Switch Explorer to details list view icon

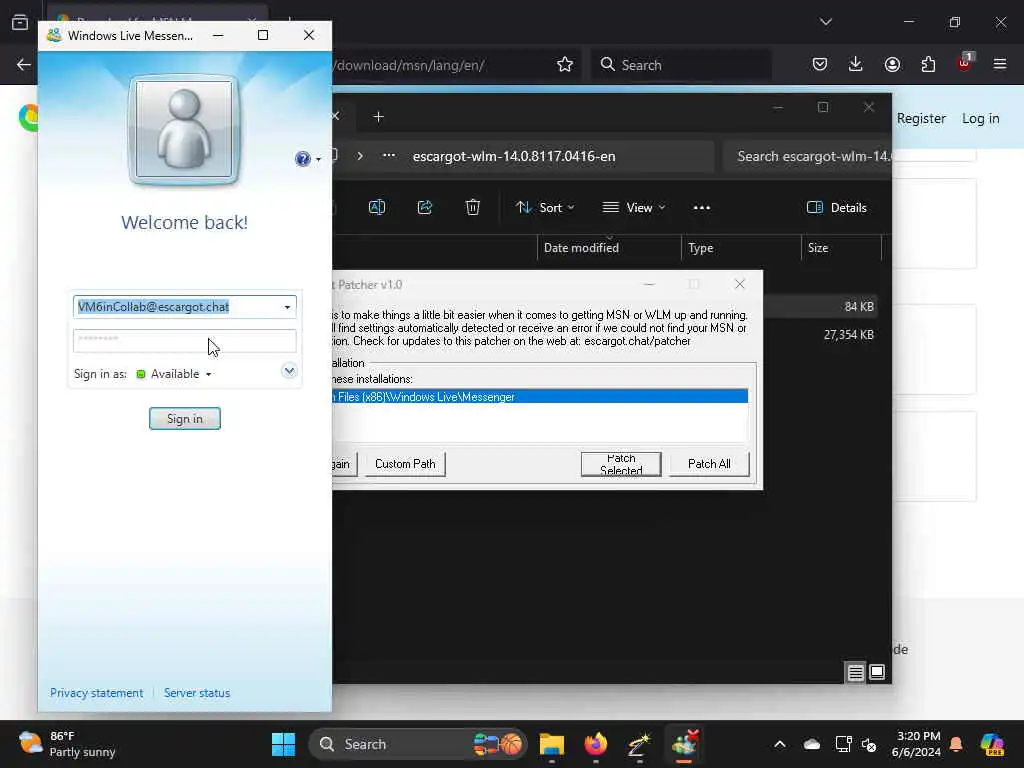856,672
